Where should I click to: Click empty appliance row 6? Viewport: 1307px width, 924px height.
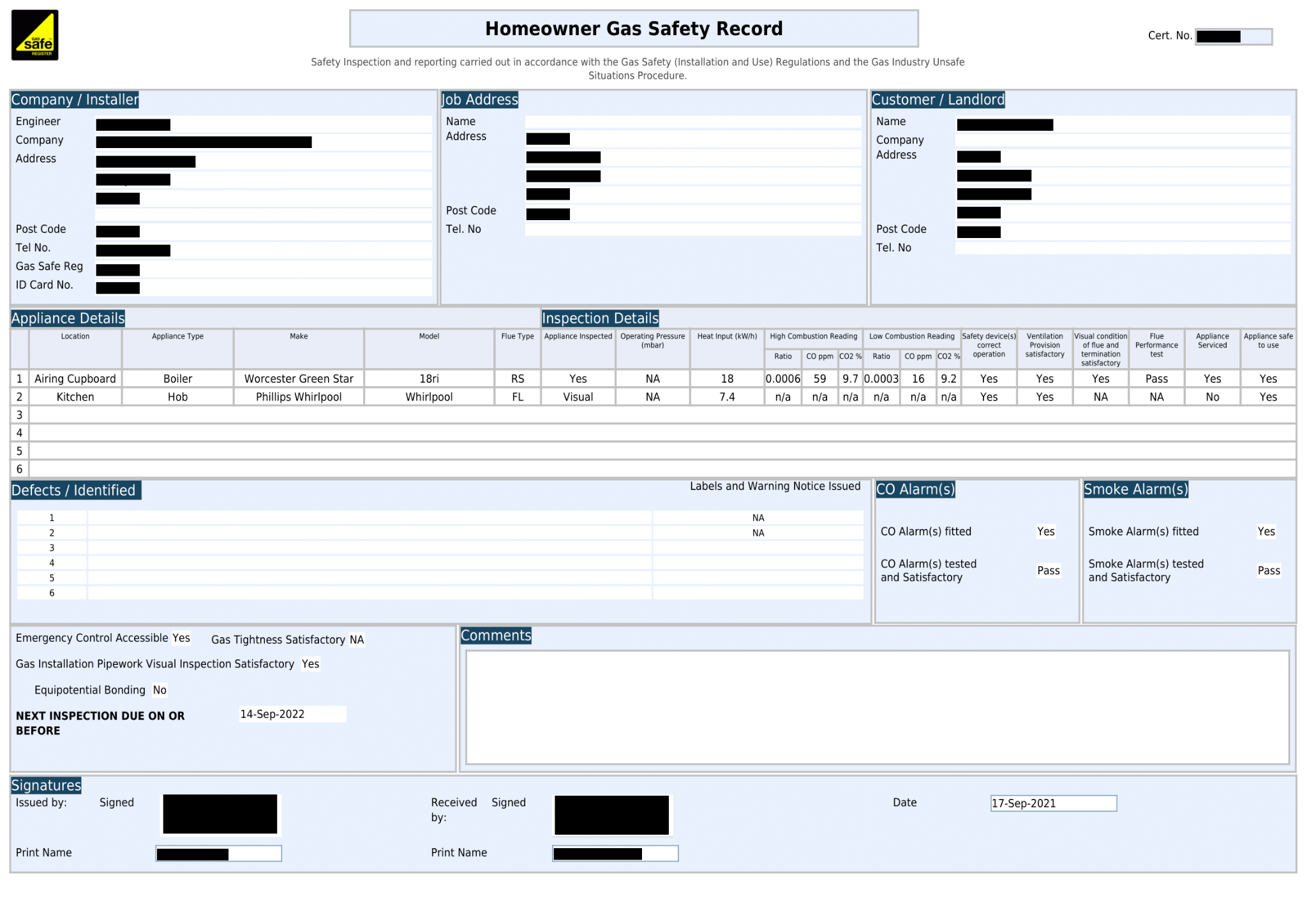point(662,469)
